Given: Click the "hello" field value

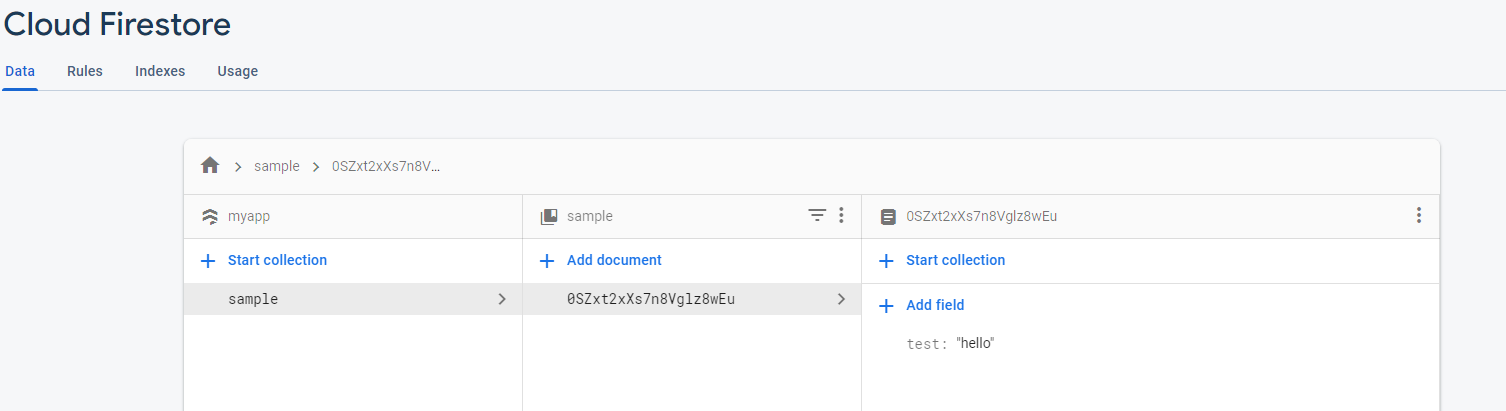Looking at the screenshot, I should point(975,343).
